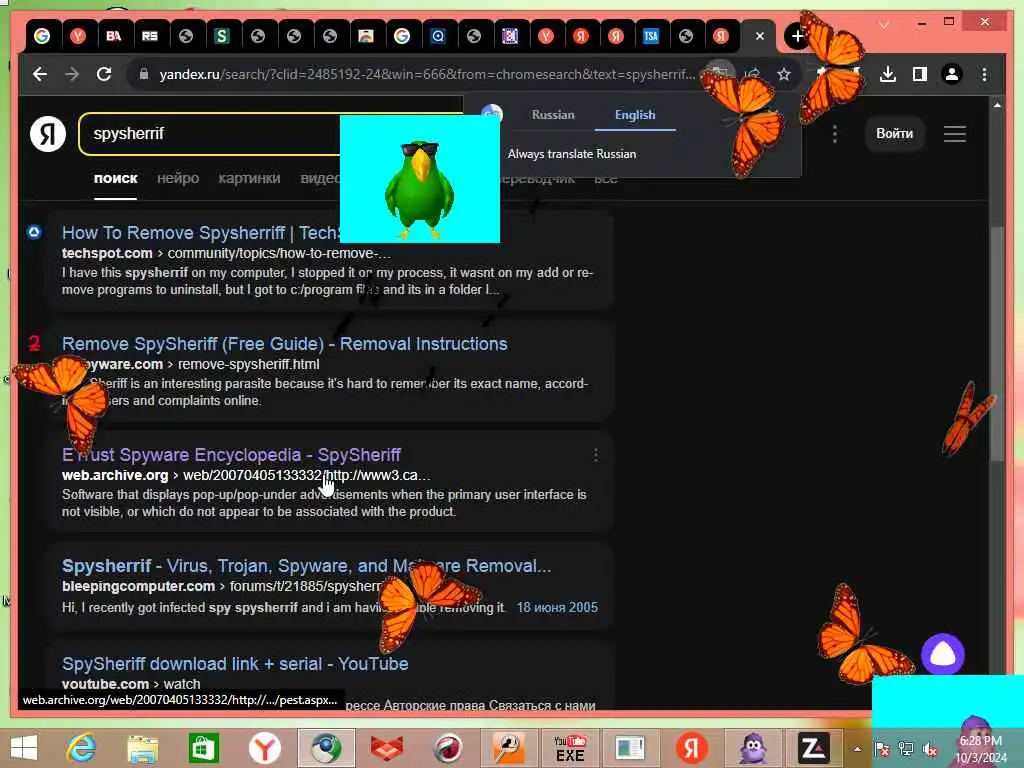The height and width of the screenshot is (768, 1024).
Task: Show hidden system tray icons arrow
Action: pos(857,749)
